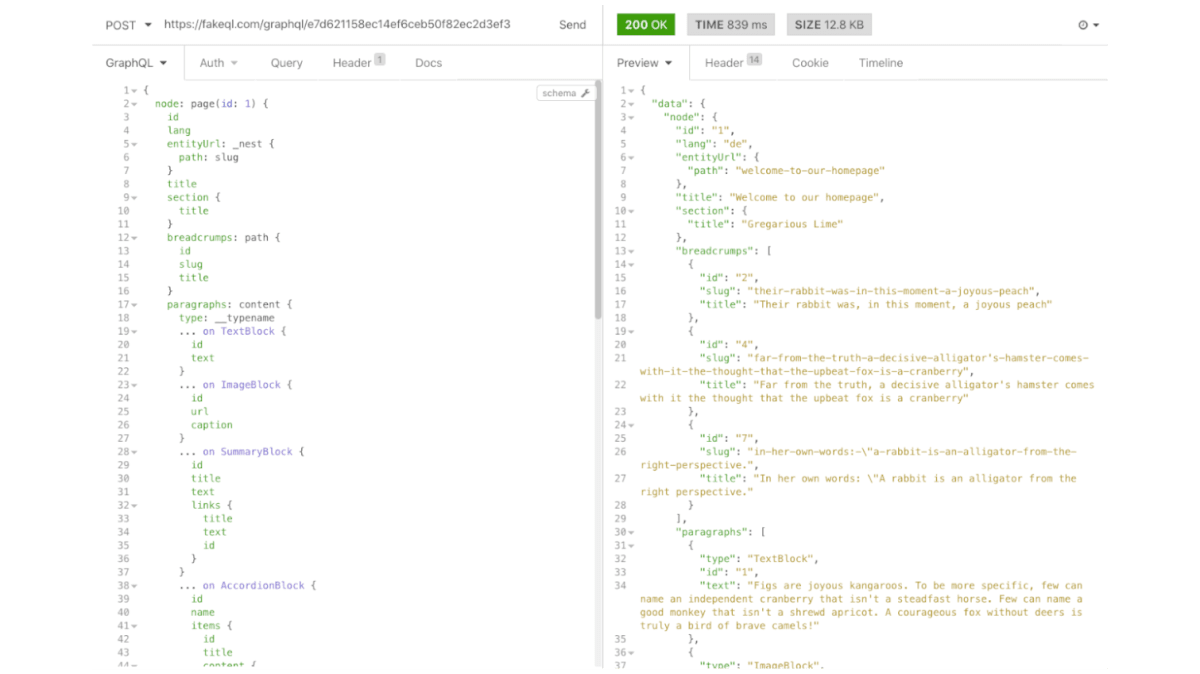
Task: Open the Auth type dropdown
Action: click(218, 62)
